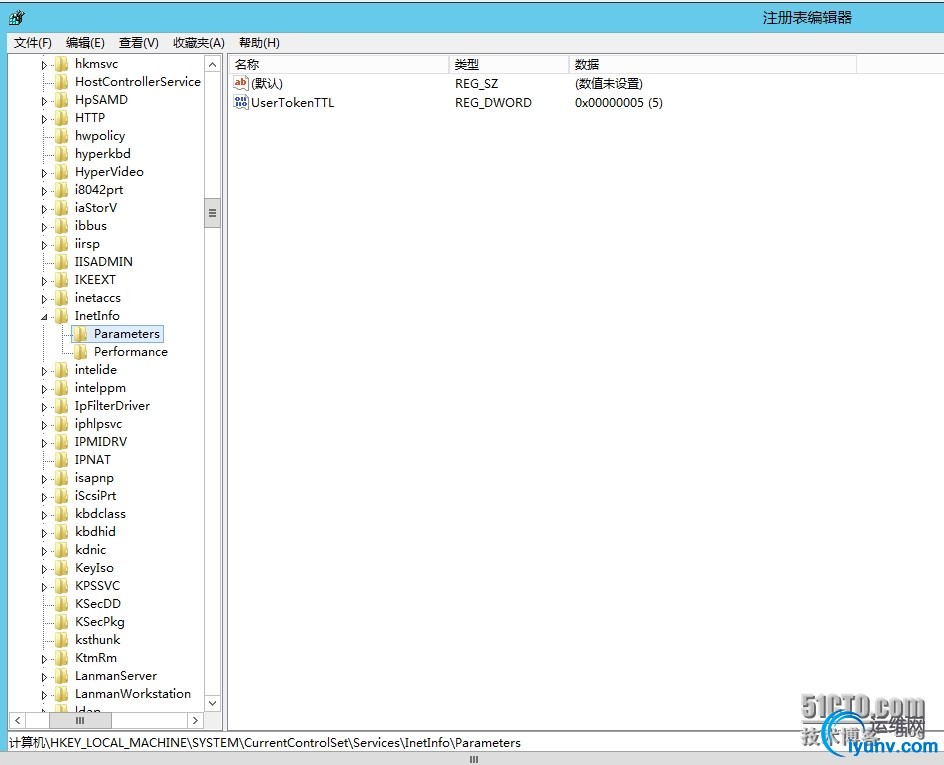
Task: Click the KSecPkg folder icon
Action: click(61, 622)
